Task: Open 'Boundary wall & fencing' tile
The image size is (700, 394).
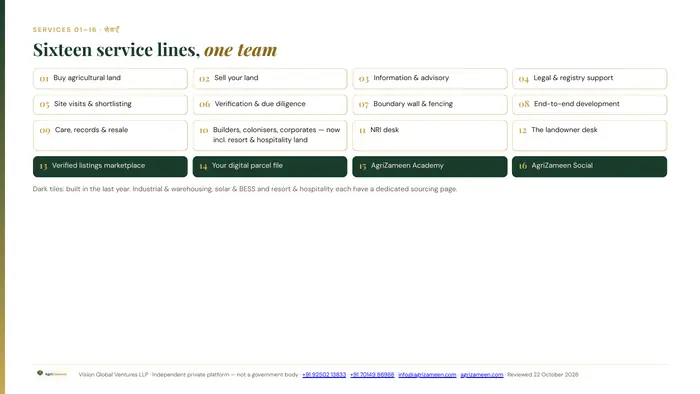Action: pos(429,104)
